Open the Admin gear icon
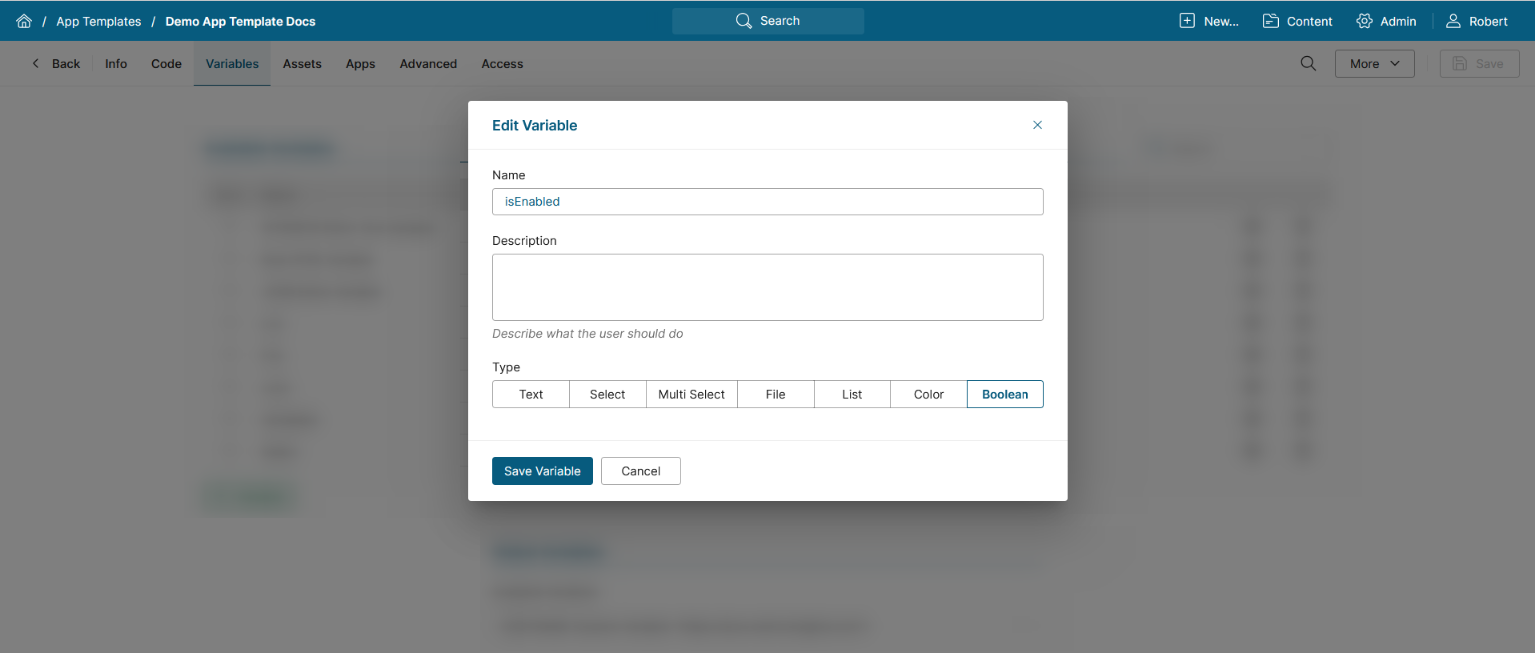The image size is (1535, 653). tap(1364, 21)
